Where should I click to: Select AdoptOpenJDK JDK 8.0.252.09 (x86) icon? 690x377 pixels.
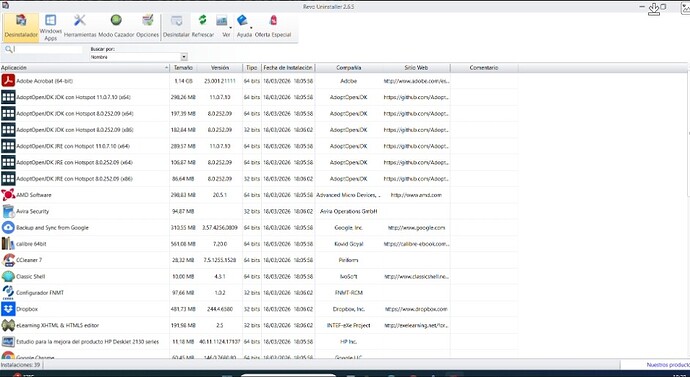[8, 129]
